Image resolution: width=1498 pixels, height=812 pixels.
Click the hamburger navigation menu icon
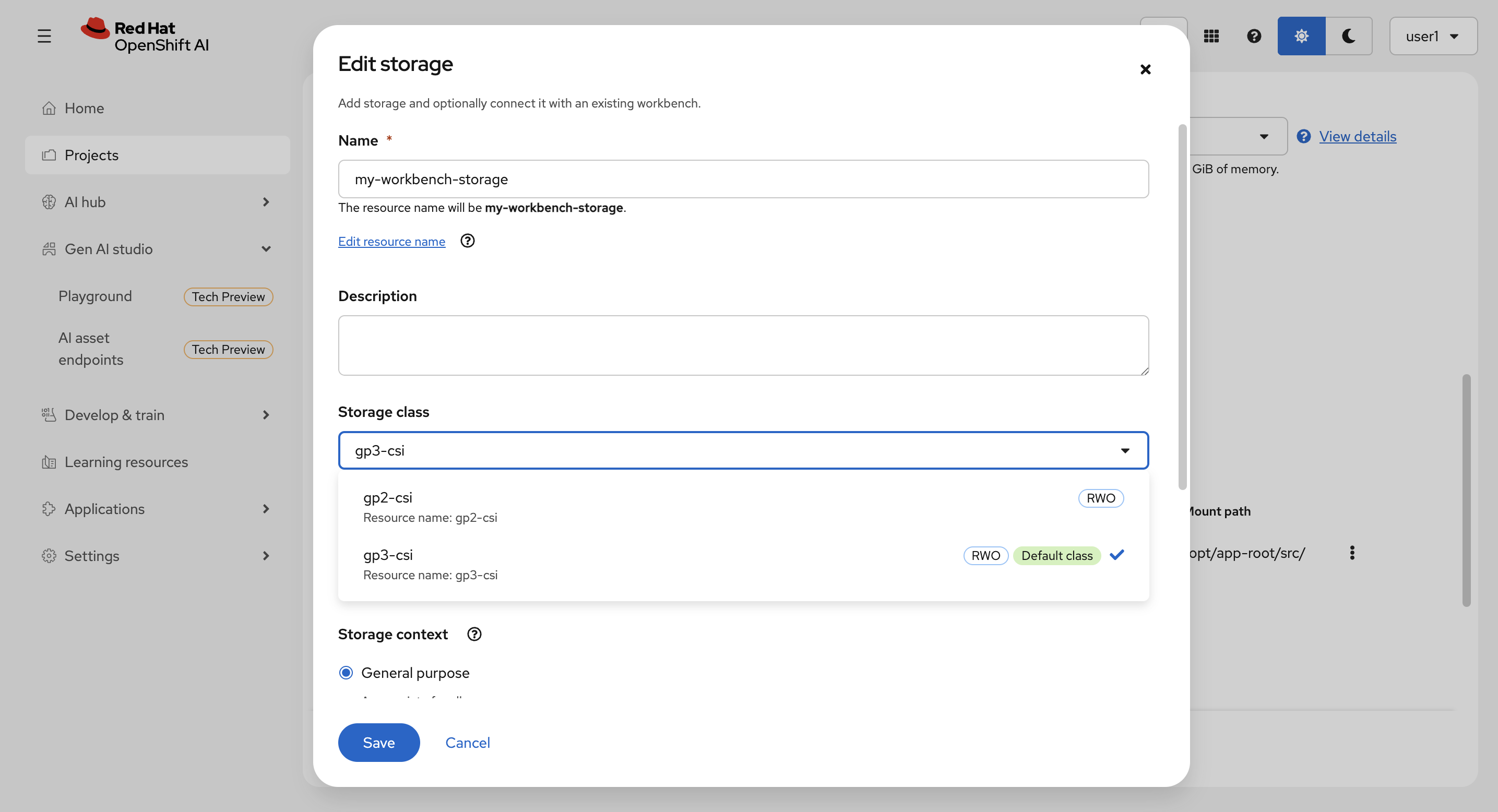point(44,36)
